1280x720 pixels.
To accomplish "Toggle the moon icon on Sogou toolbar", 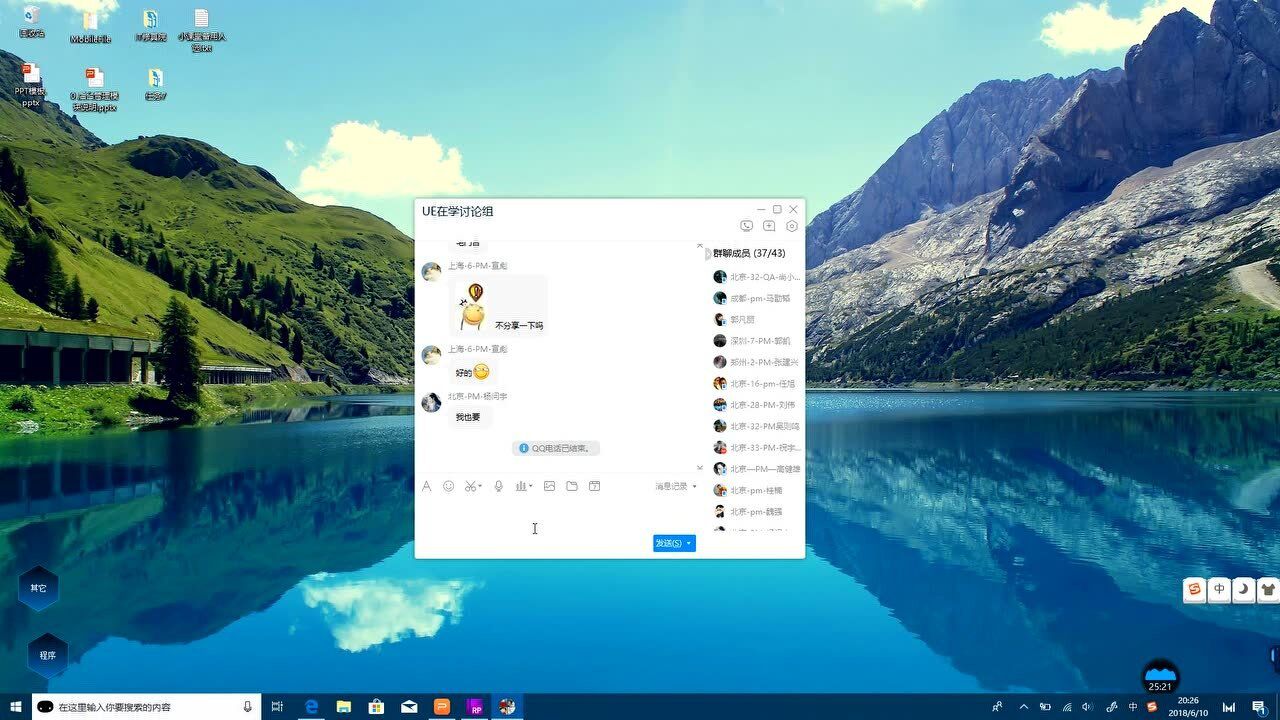I will (1243, 590).
